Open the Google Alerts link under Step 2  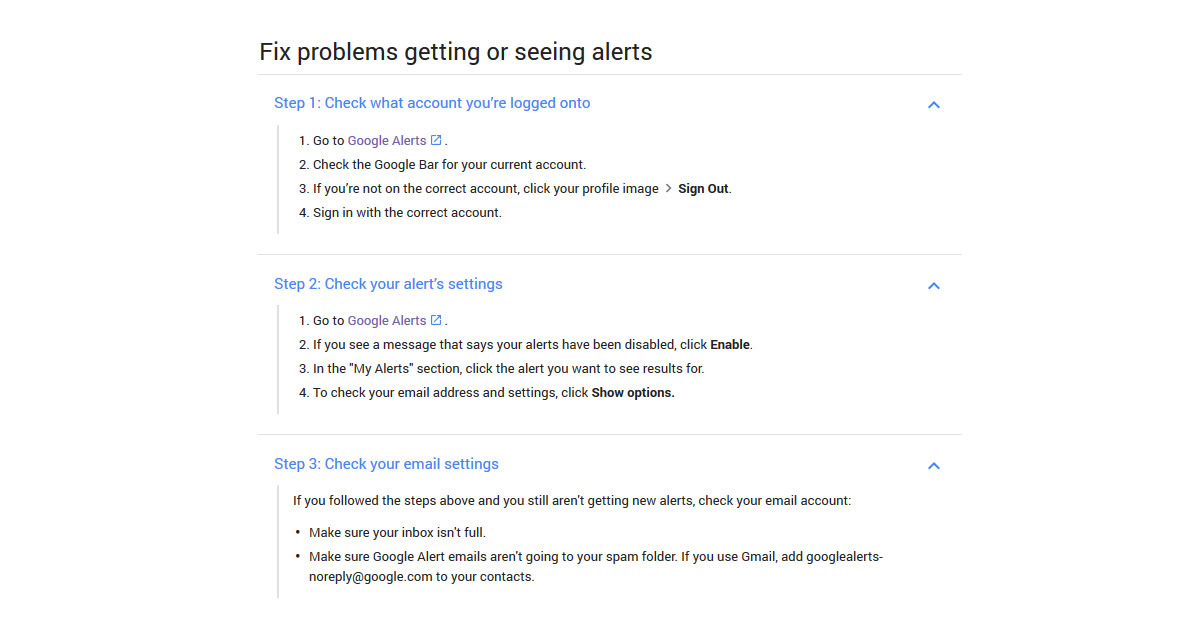(x=387, y=321)
